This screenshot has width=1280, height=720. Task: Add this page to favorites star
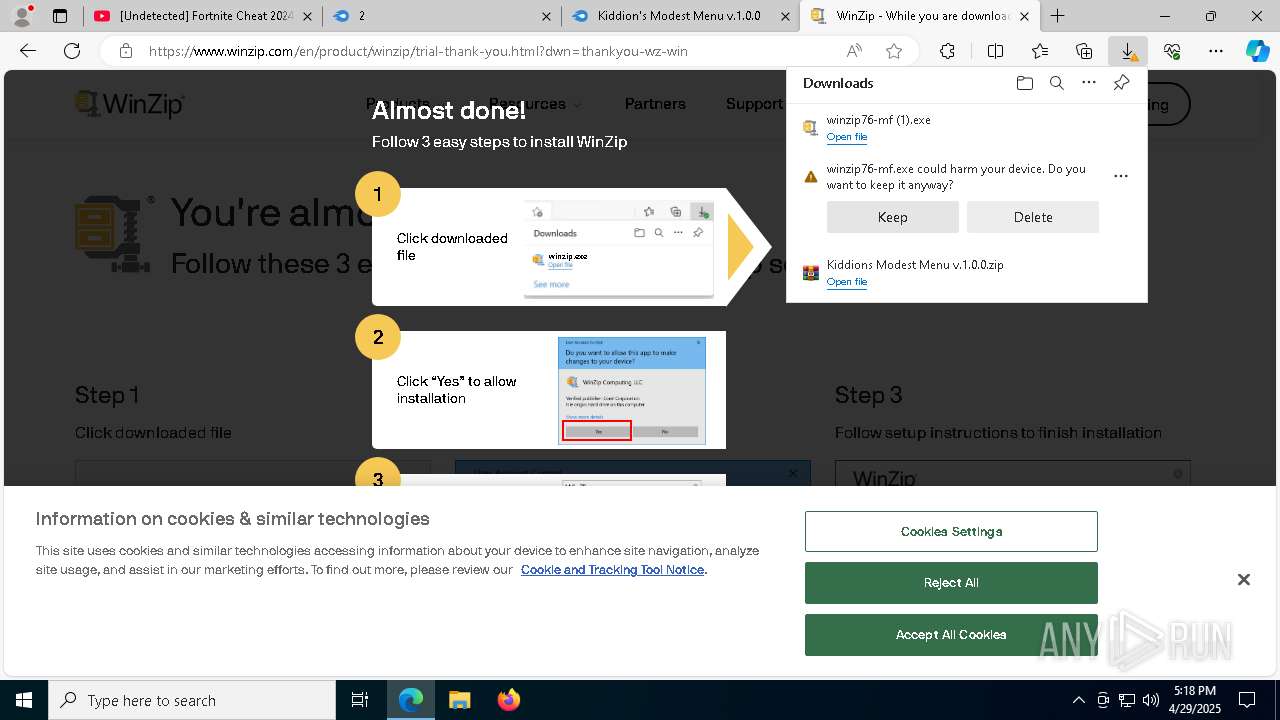(894, 51)
